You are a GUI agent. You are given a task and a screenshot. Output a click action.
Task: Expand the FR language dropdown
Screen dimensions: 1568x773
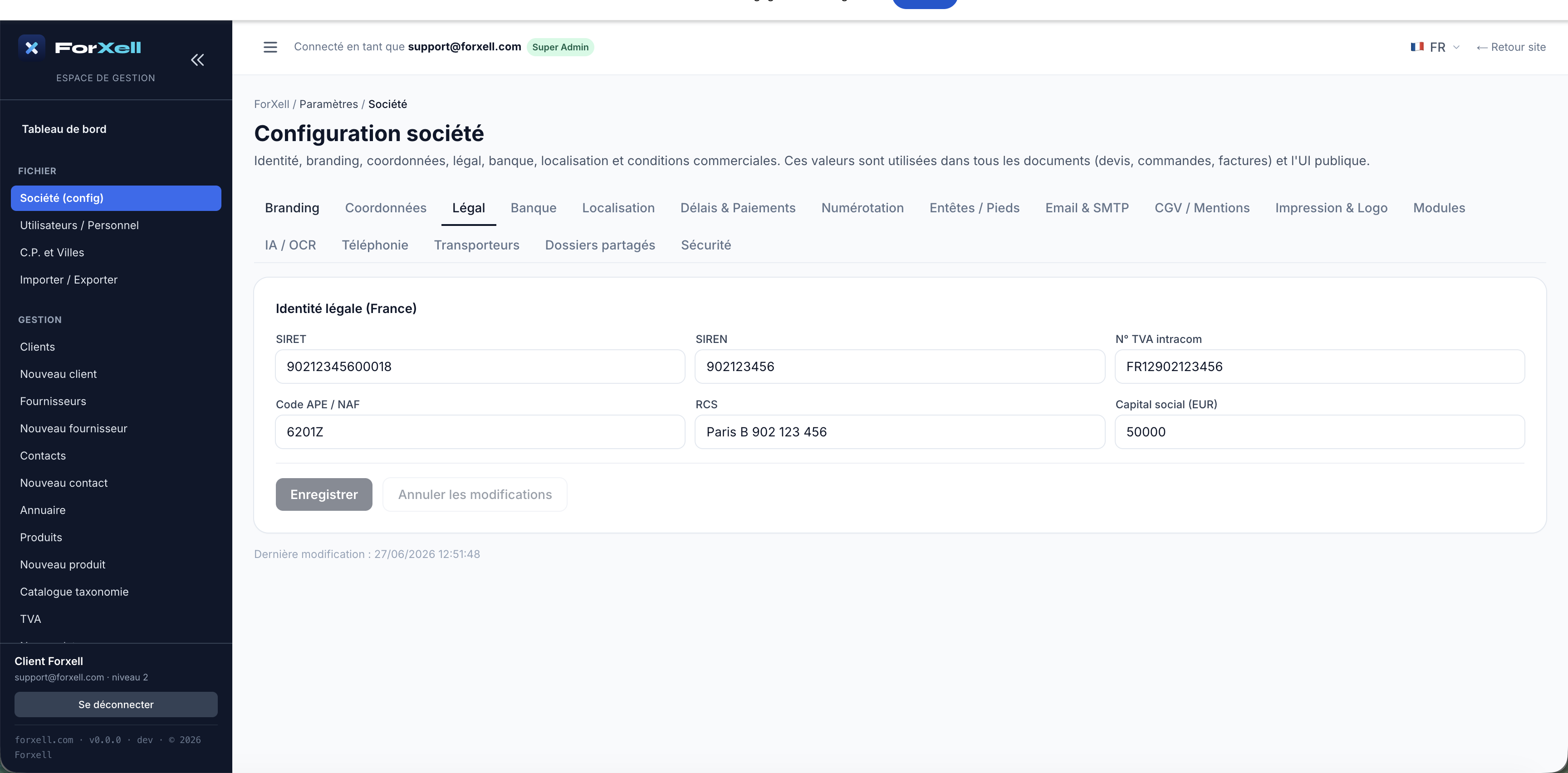(1436, 47)
